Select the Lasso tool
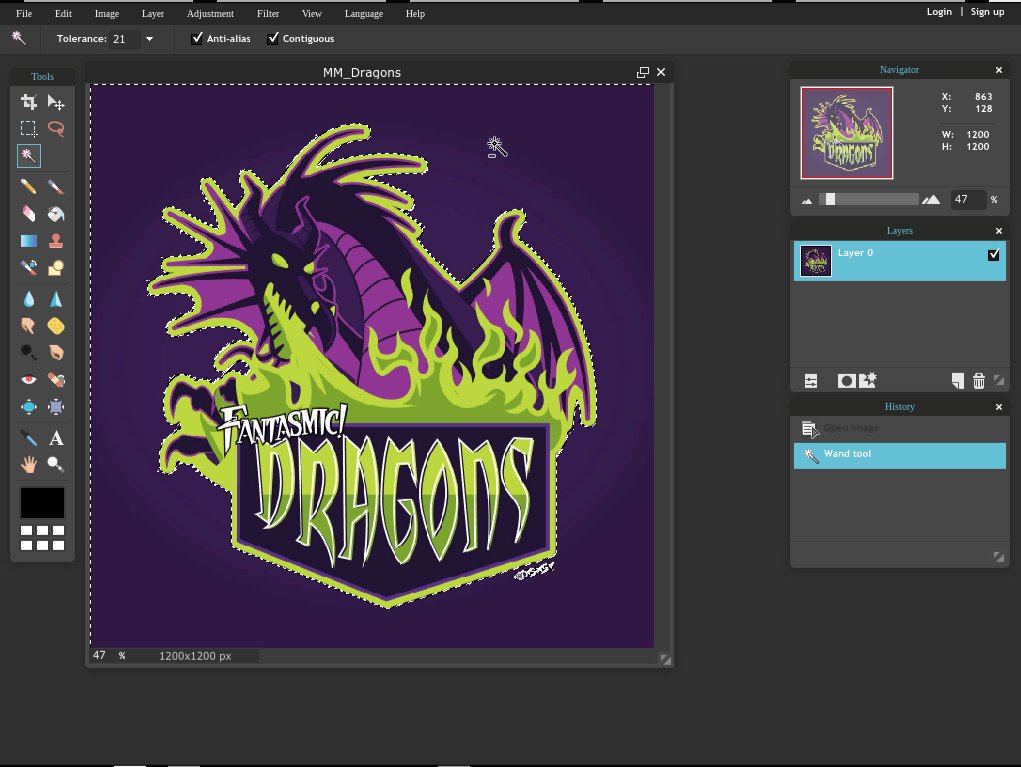1021x767 pixels. coord(56,129)
